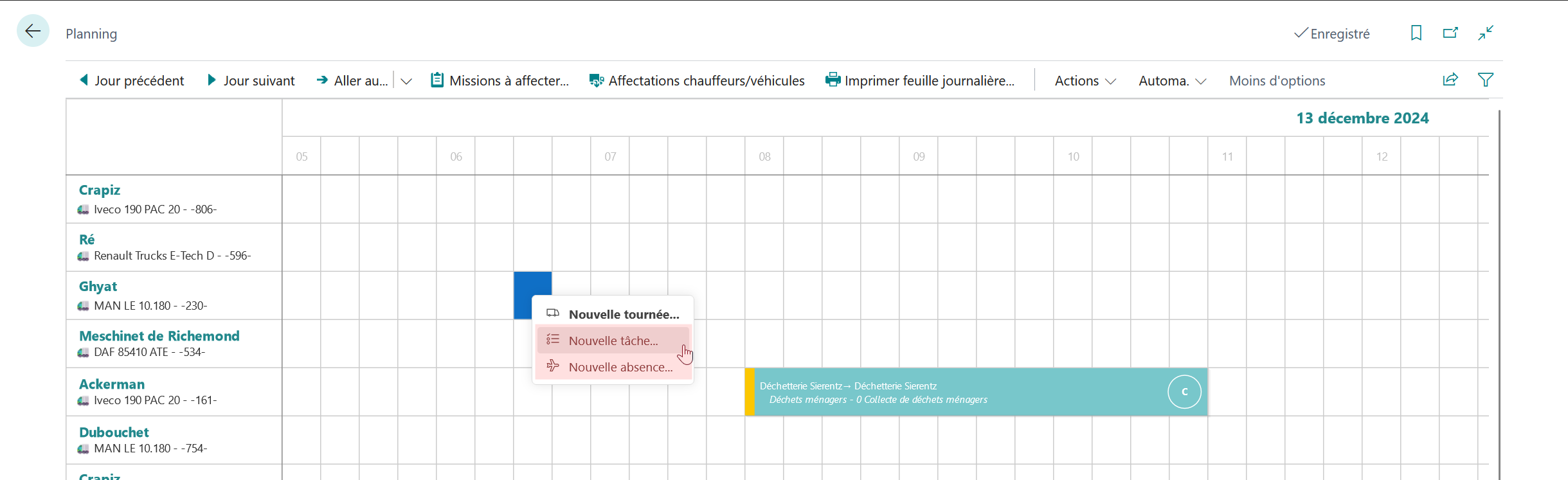Select Nouvelle tournée in context menu
The height and width of the screenshot is (480, 1568).
(613, 314)
